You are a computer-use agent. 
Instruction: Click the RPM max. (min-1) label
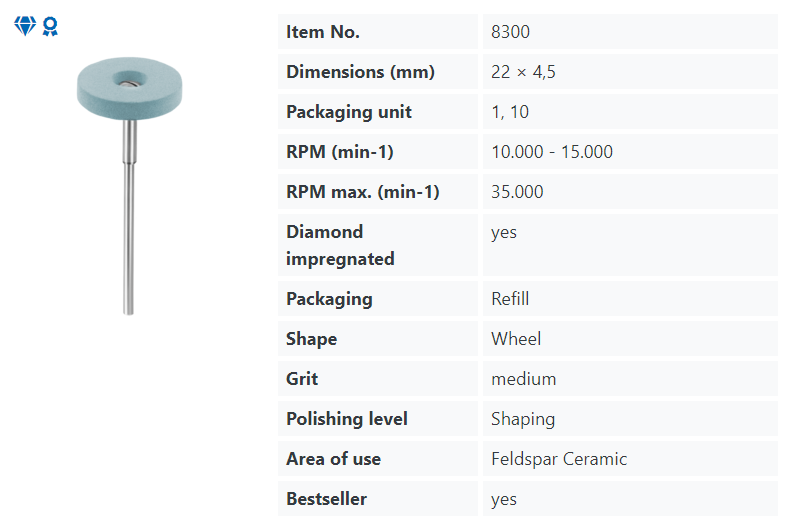pyautogui.click(x=363, y=192)
